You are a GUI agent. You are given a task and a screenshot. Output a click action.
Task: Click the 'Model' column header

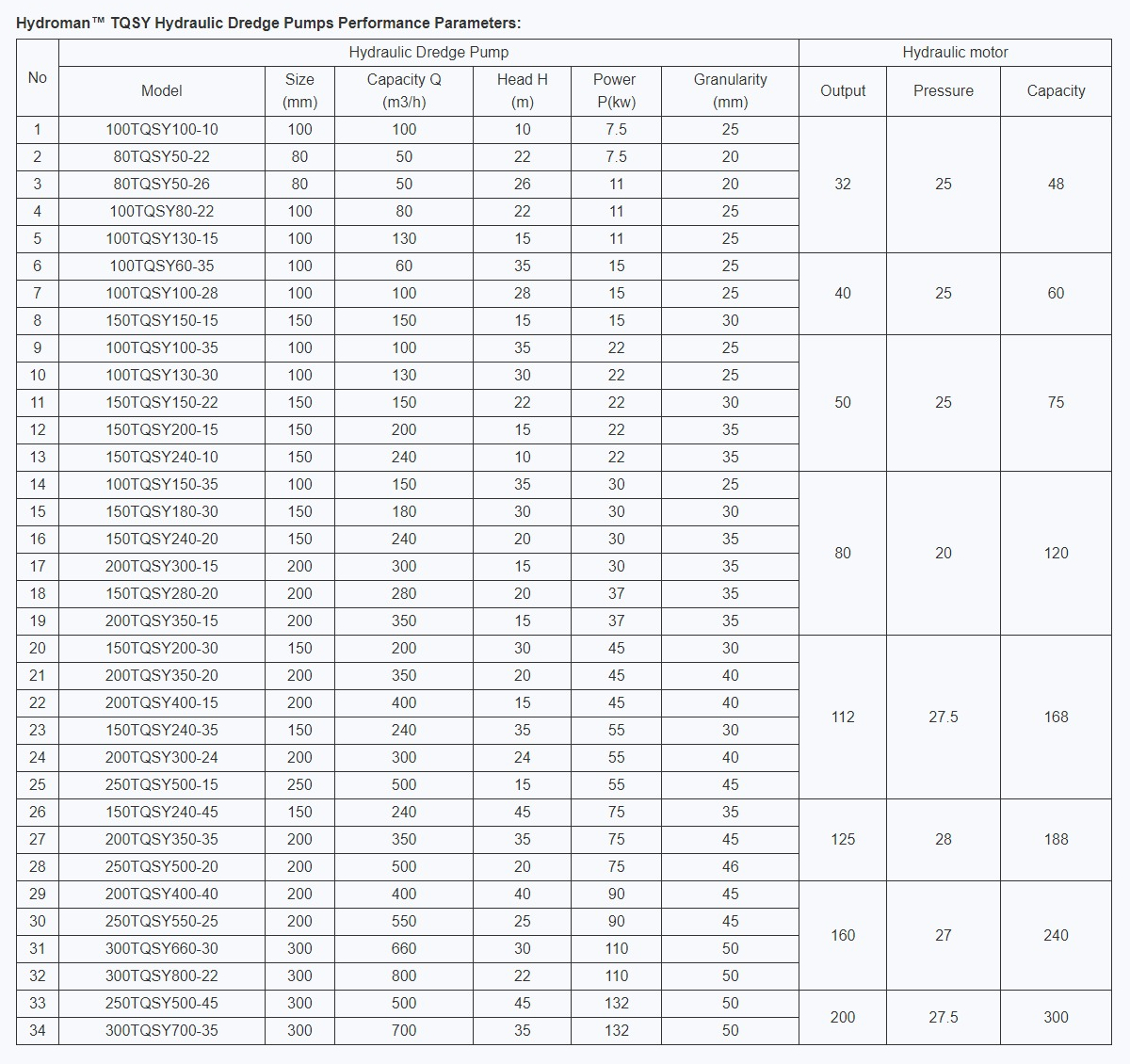[x=162, y=91]
